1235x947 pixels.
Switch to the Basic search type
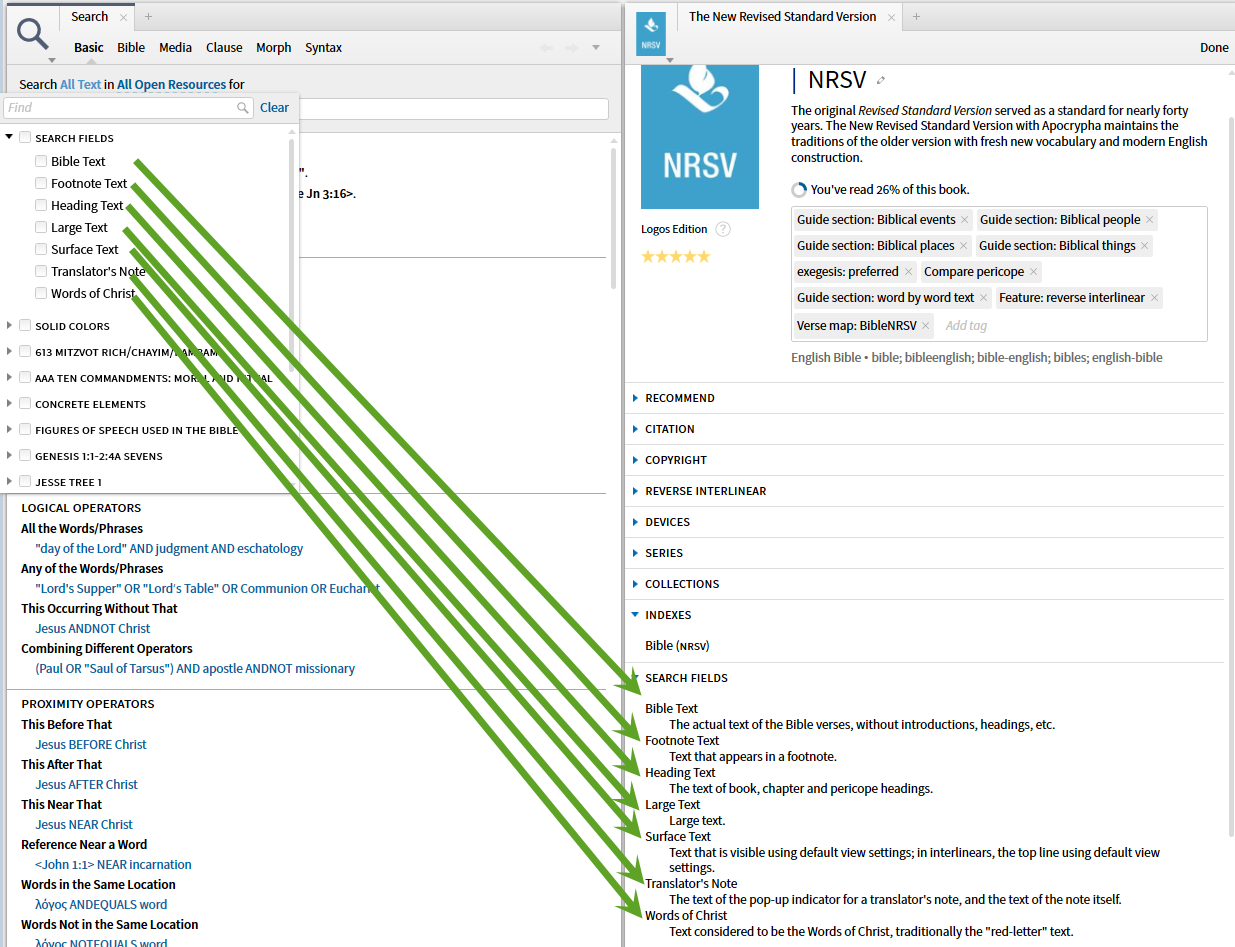click(x=88, y=47)
